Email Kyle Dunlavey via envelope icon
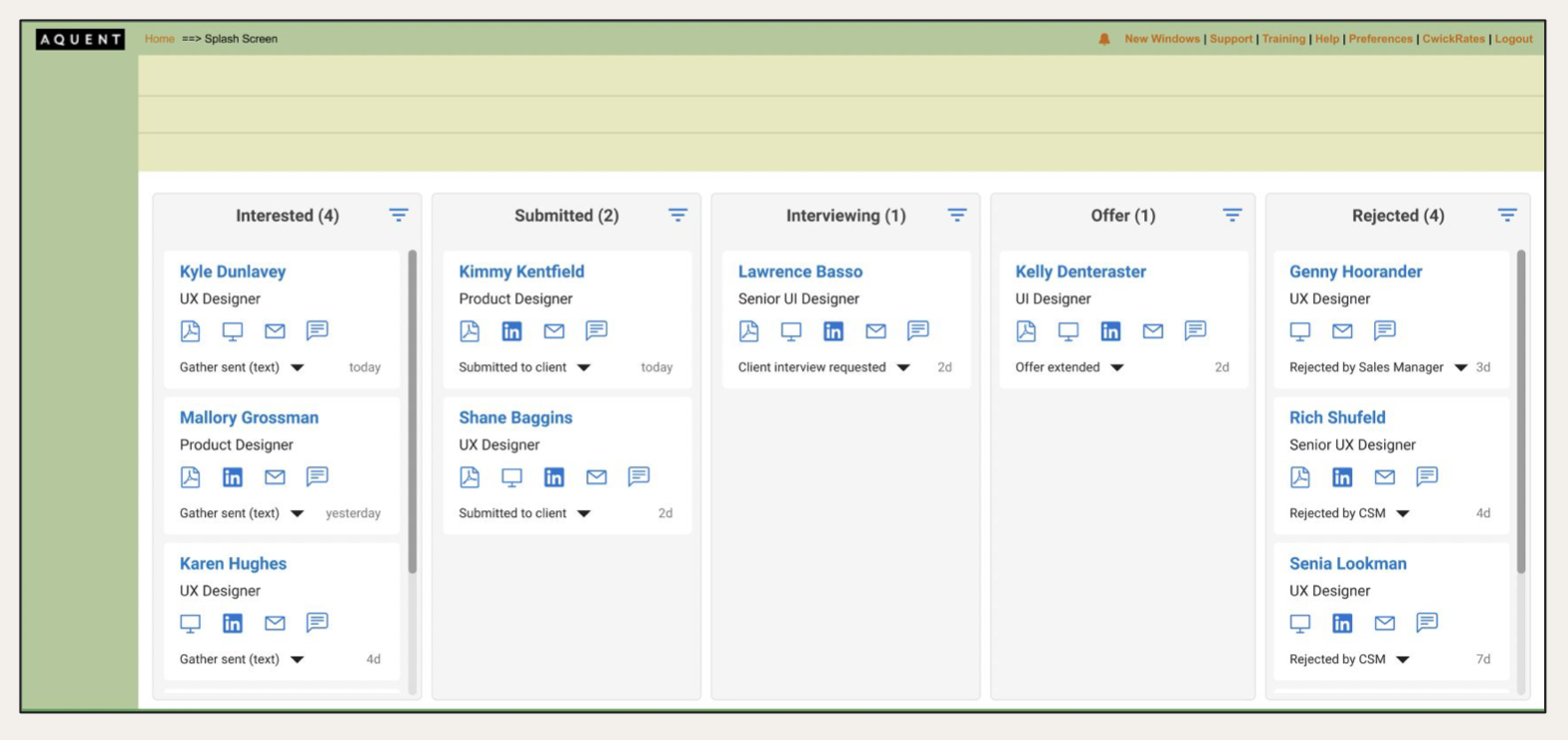 click(x=275, y=331)
